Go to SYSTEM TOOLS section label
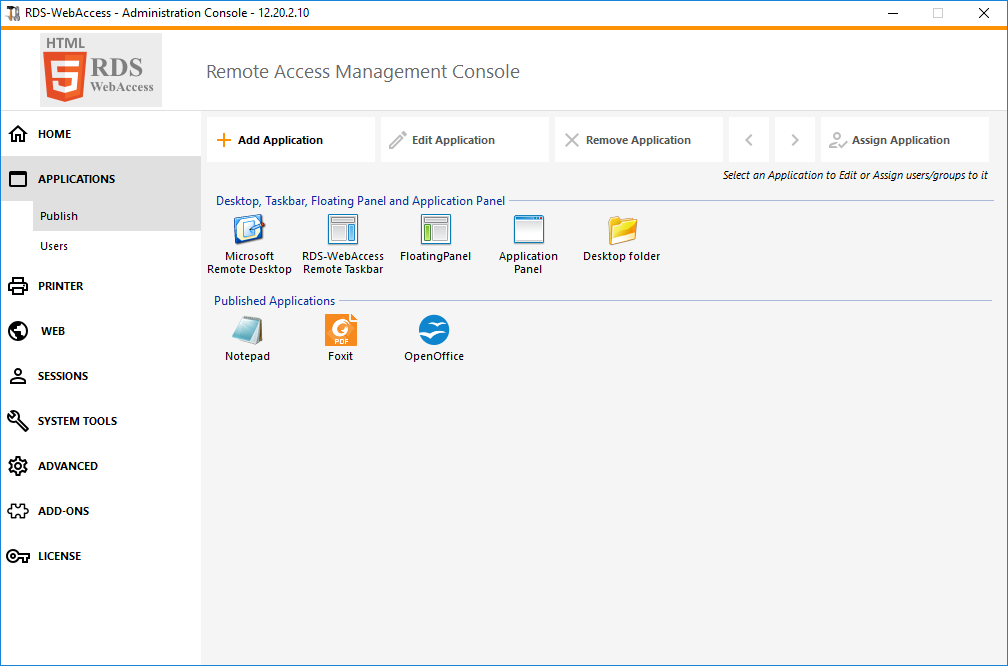This screenshot has width=1008, height=666. (77, 421)
